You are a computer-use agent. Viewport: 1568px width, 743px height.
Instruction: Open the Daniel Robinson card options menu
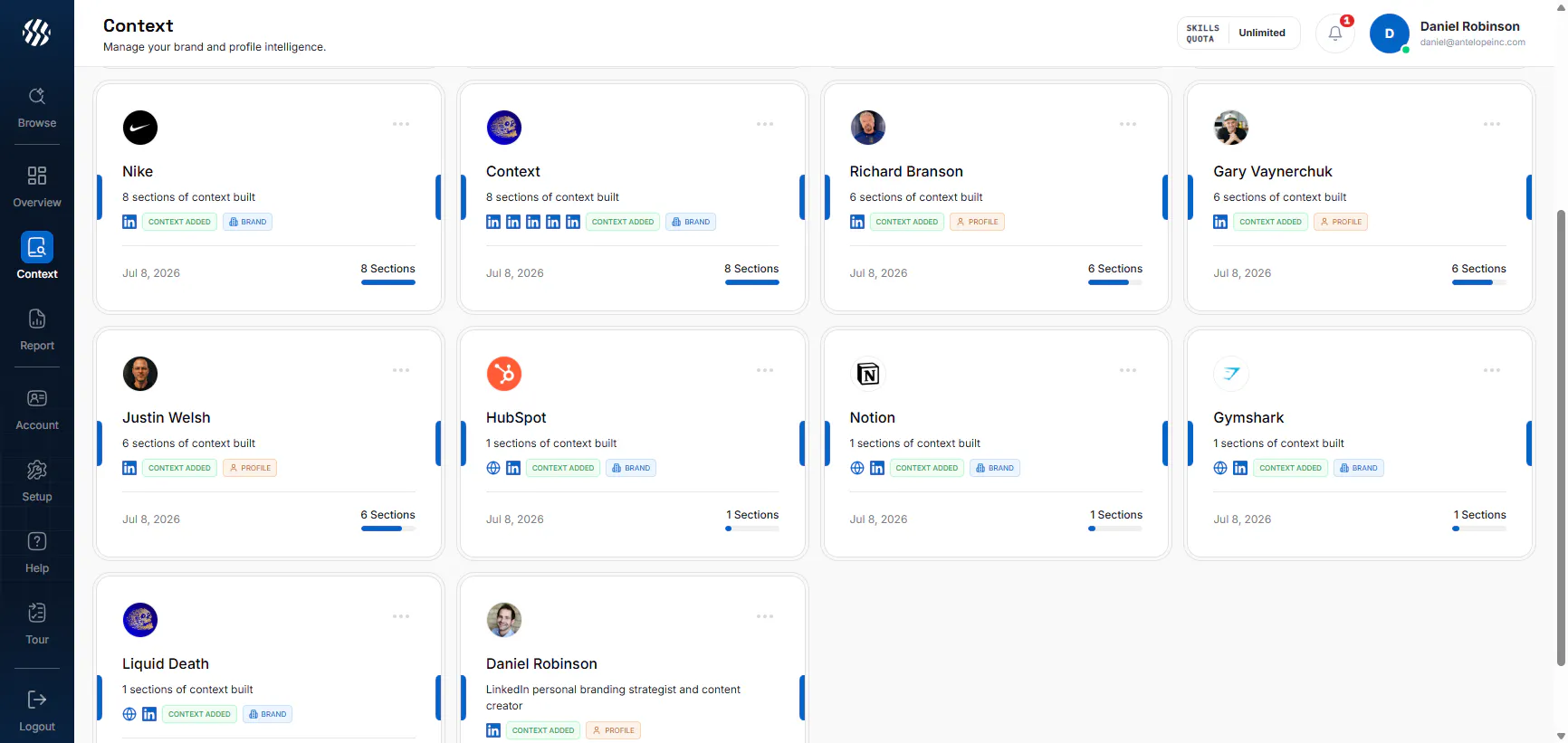coord(765,616)
